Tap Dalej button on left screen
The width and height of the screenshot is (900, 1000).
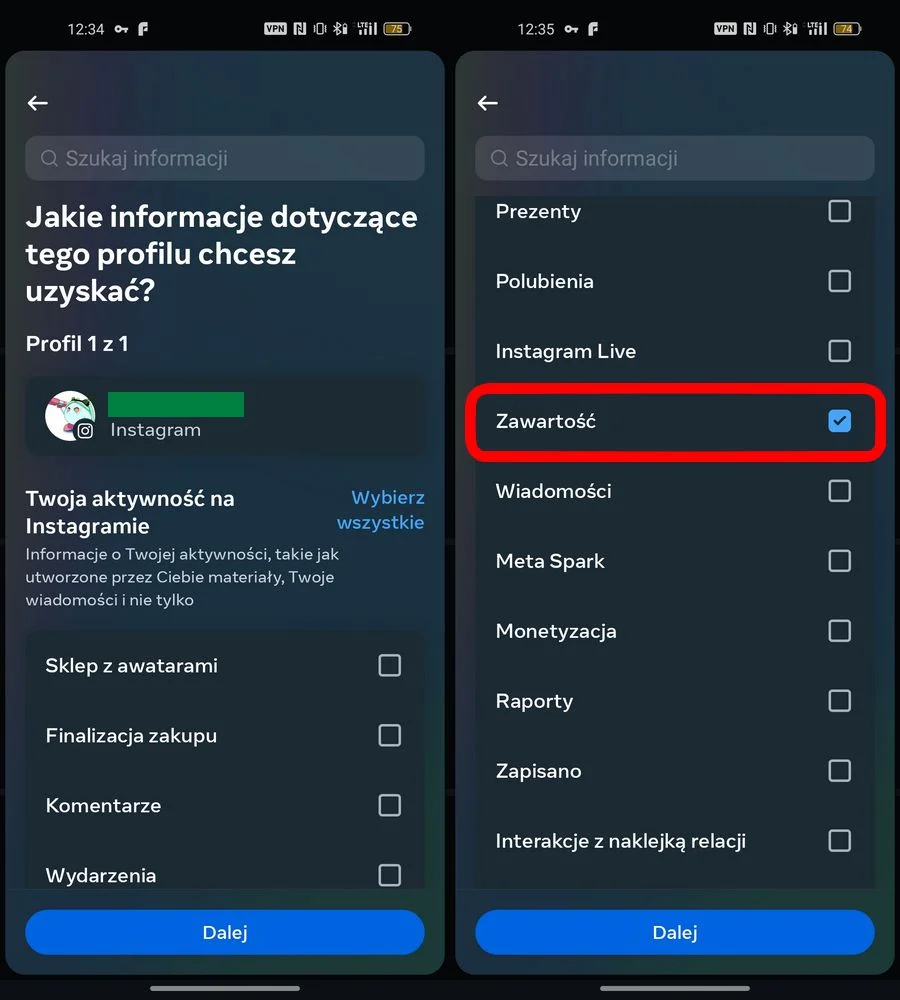225,932
